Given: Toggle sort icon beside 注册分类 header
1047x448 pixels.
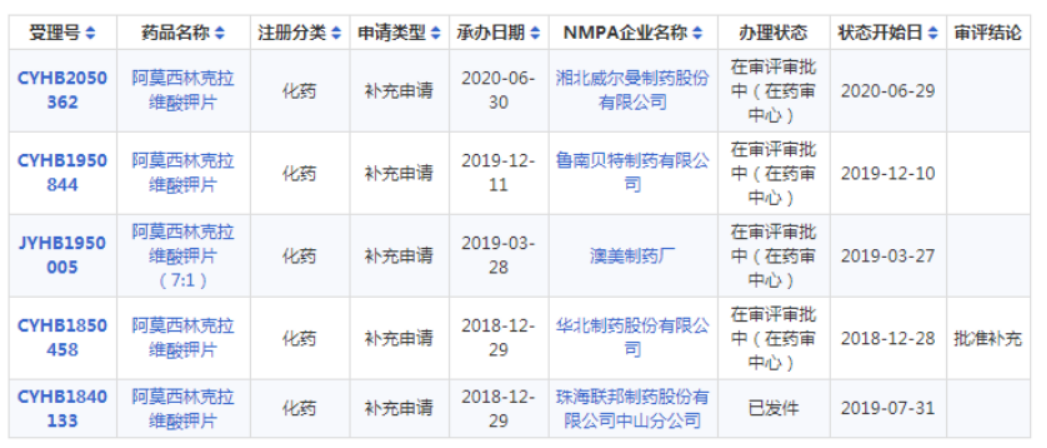Looking at the screenshot, I should tap(336, 33).
